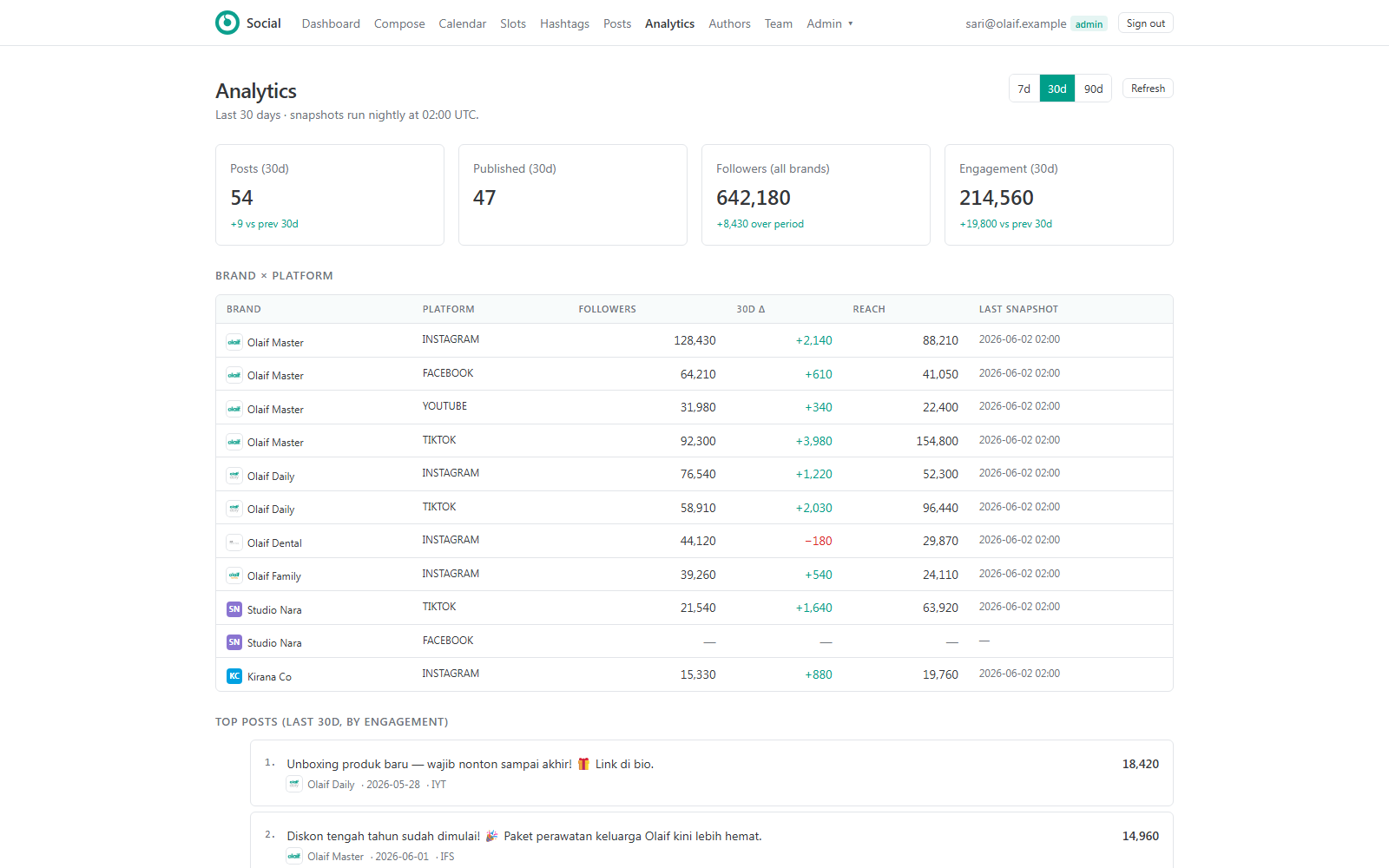Click the sari@olaif.example account email
The height and width of the screenshot is (868, 1389).
[x=1016, y=23]
